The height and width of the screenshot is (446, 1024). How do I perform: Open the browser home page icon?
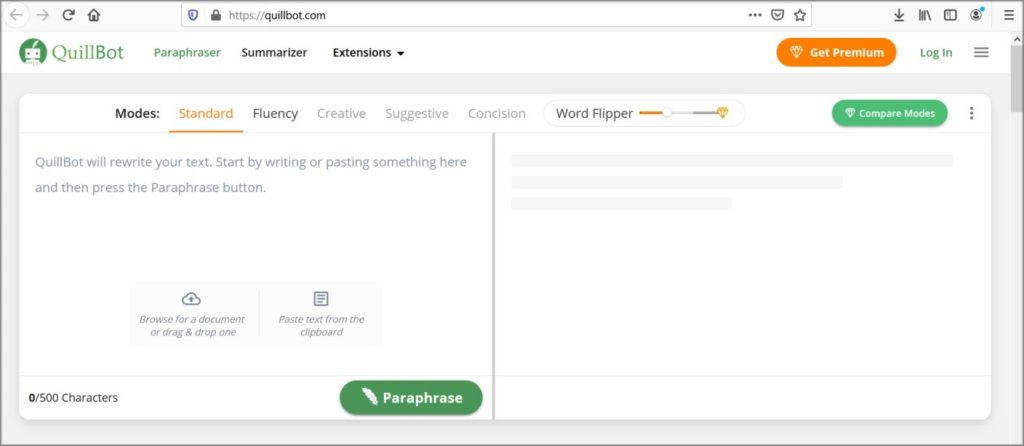tap(94, 15)
